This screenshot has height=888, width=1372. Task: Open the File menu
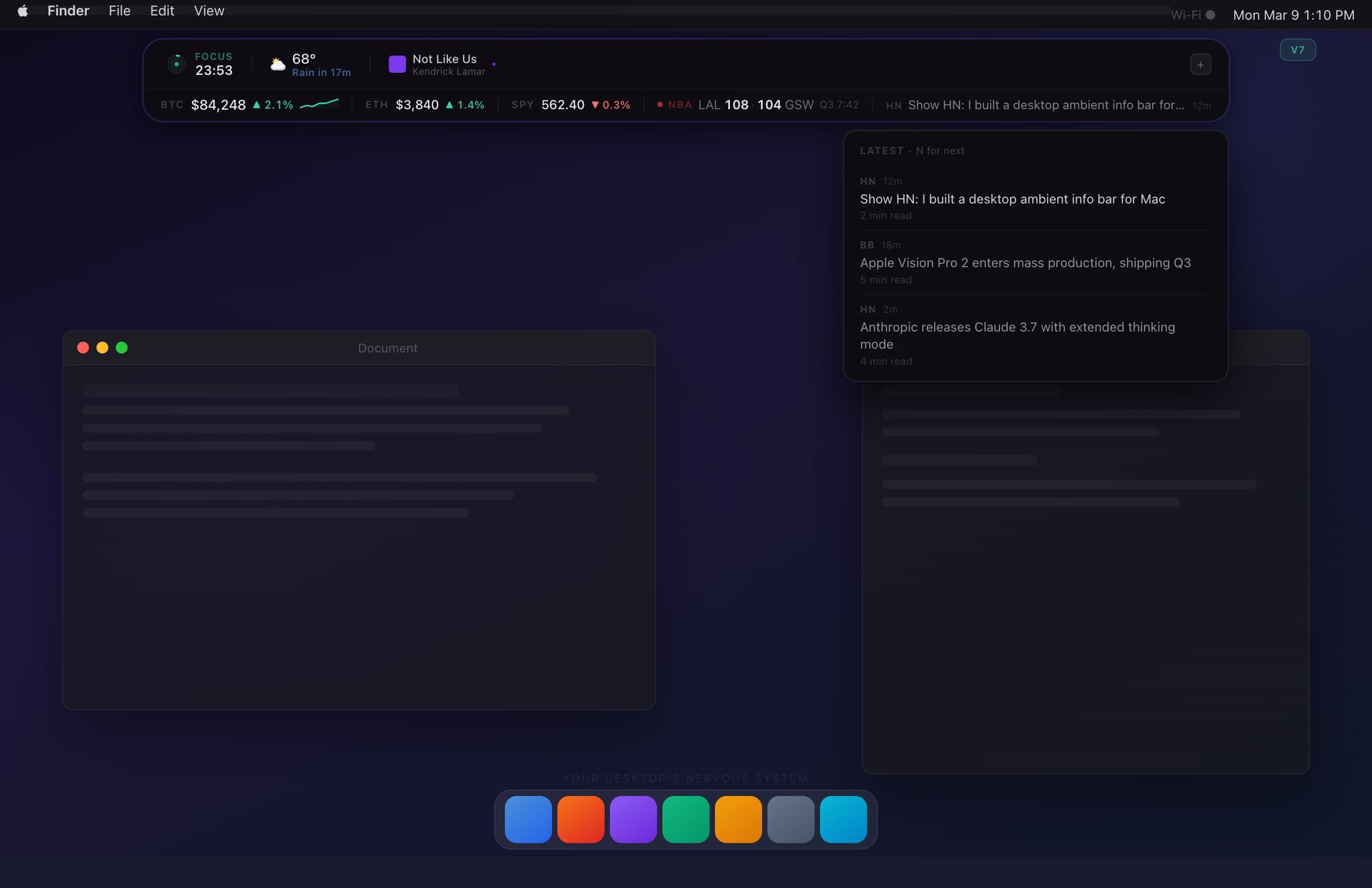click(119, 11)
